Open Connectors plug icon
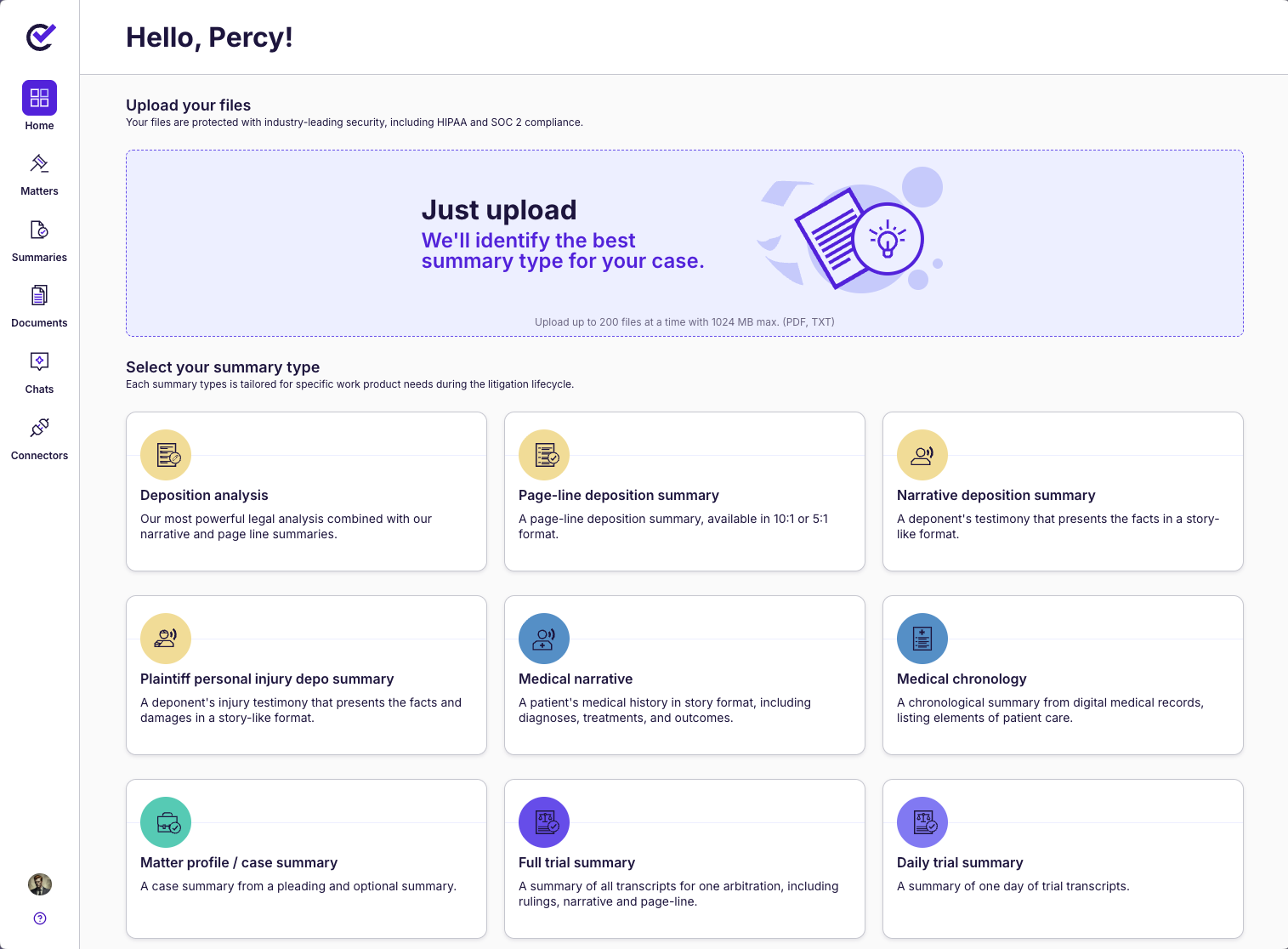Screen dimensions: 1288x949 [x=39, y=428]
